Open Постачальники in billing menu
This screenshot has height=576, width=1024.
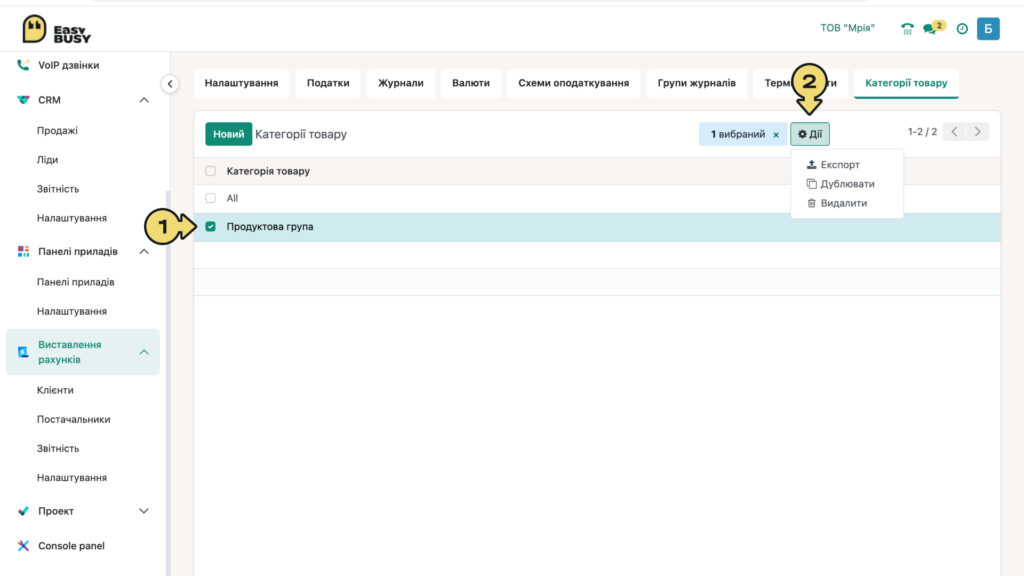[x=74, y=419]
